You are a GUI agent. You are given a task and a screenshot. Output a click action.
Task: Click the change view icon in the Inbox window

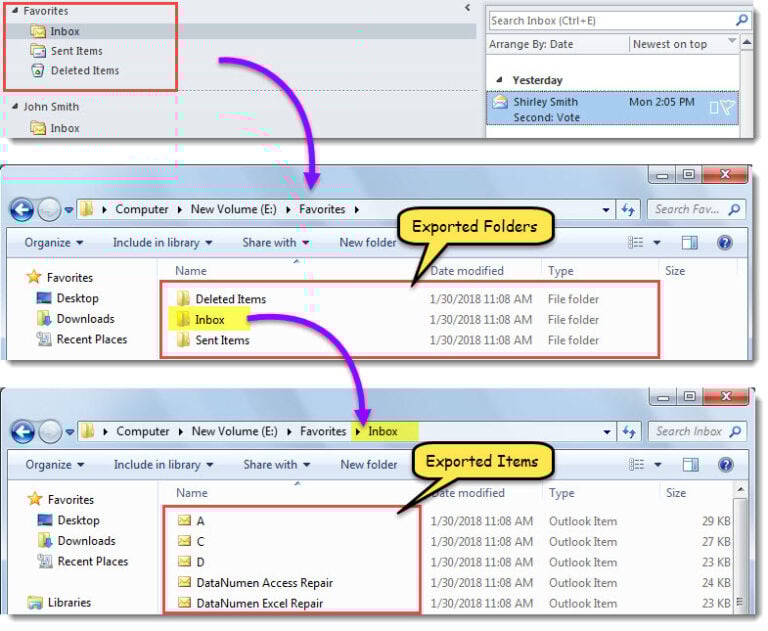pos(636,464)
